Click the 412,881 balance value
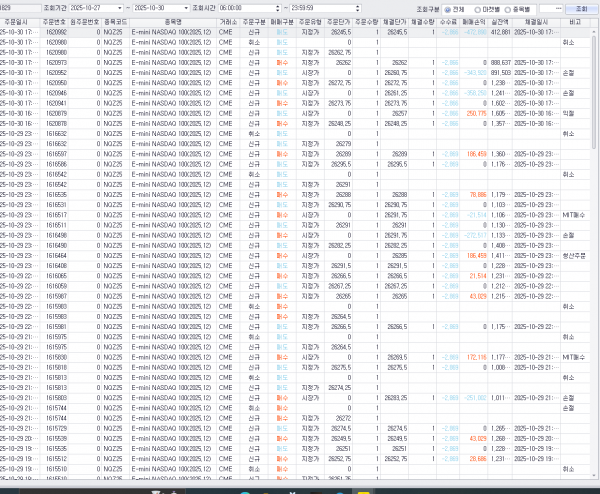Viewport: 600px width, 494px height. [x=500, y=32]
